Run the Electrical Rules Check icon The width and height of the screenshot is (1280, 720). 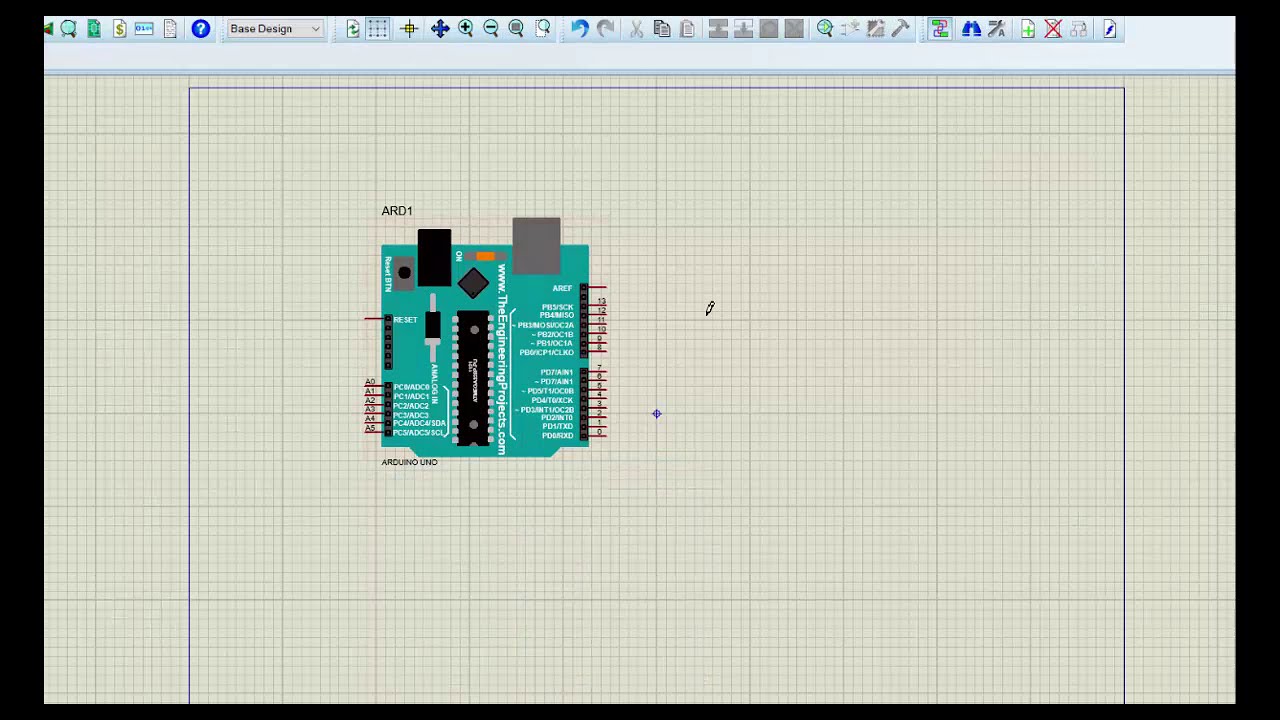coord(1110,29)
